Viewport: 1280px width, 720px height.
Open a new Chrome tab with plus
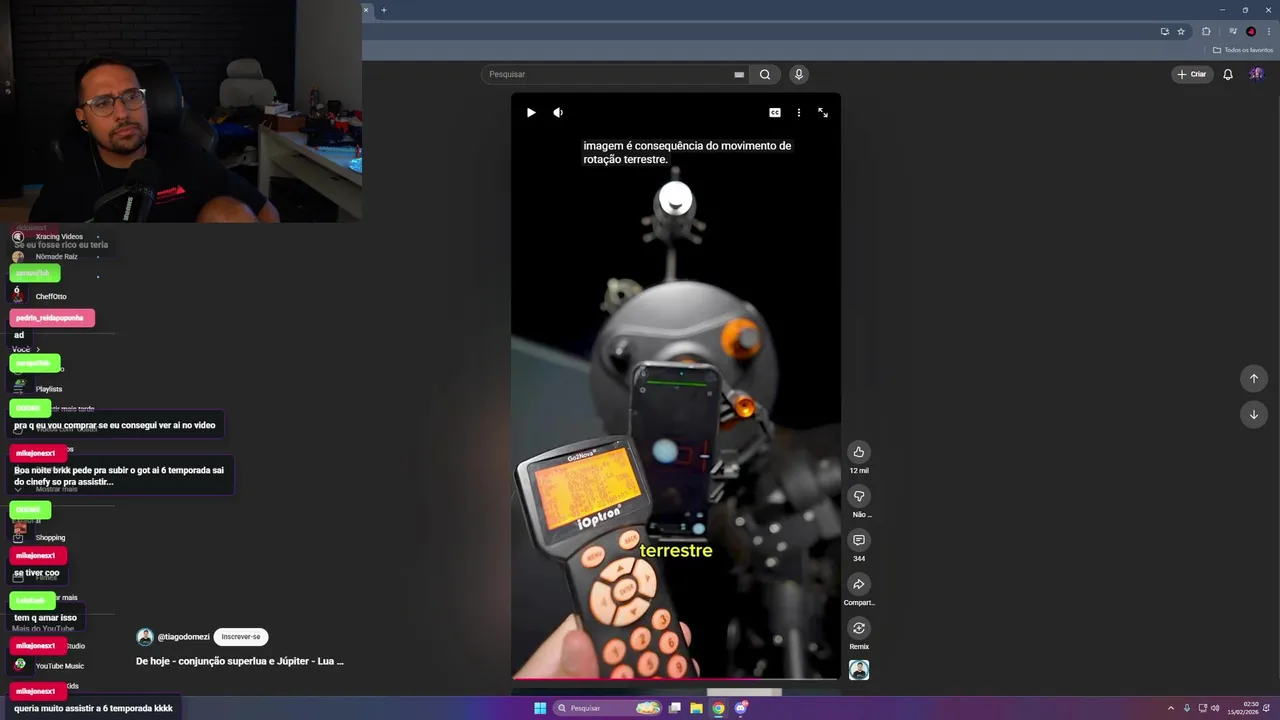pos(384,10)
